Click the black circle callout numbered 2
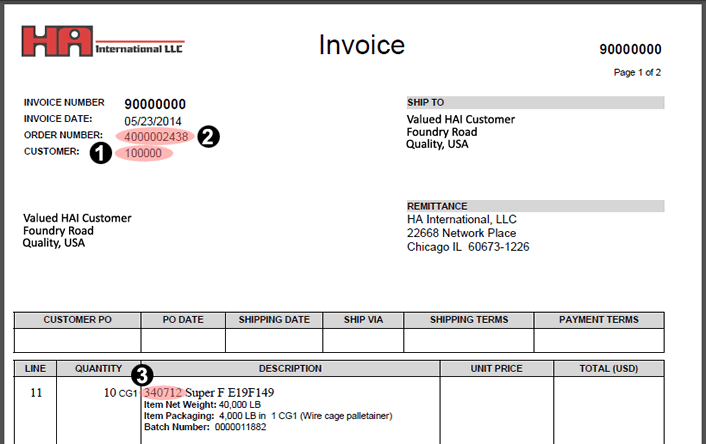The height and width of the screenshot is (444, 706). (208, 137)
